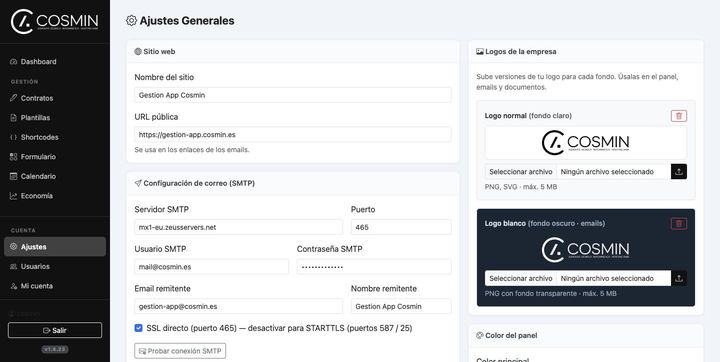Click the 'PNG, SVG · máx. 5 MB' note

point(521,187)
